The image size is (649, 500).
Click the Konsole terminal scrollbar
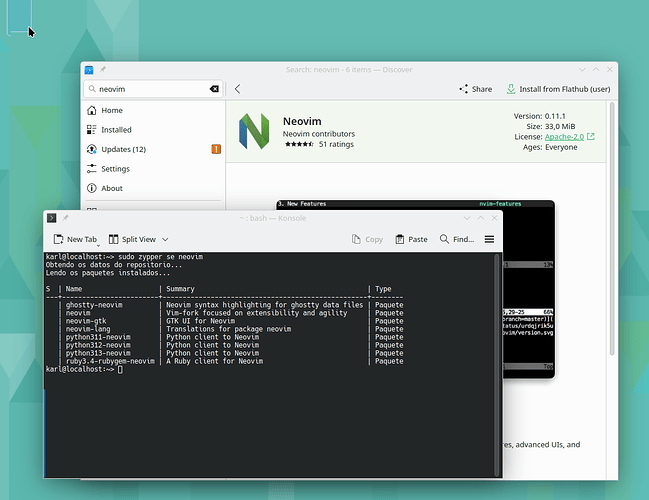pyautogui.click(x=497, y=364)
